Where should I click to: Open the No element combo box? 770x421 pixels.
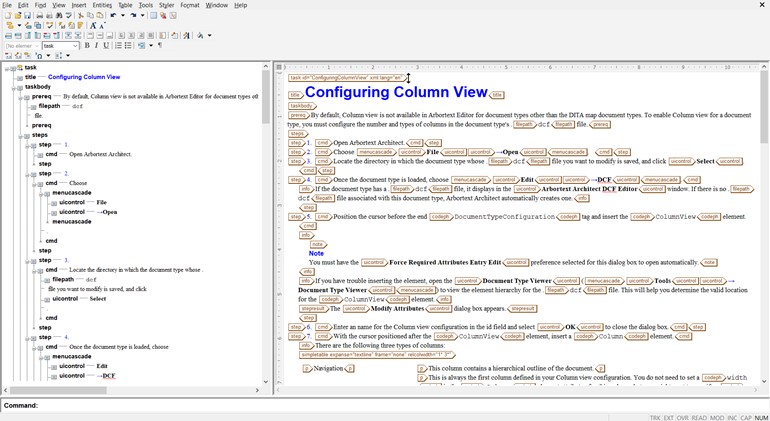(x=22, y=46)
